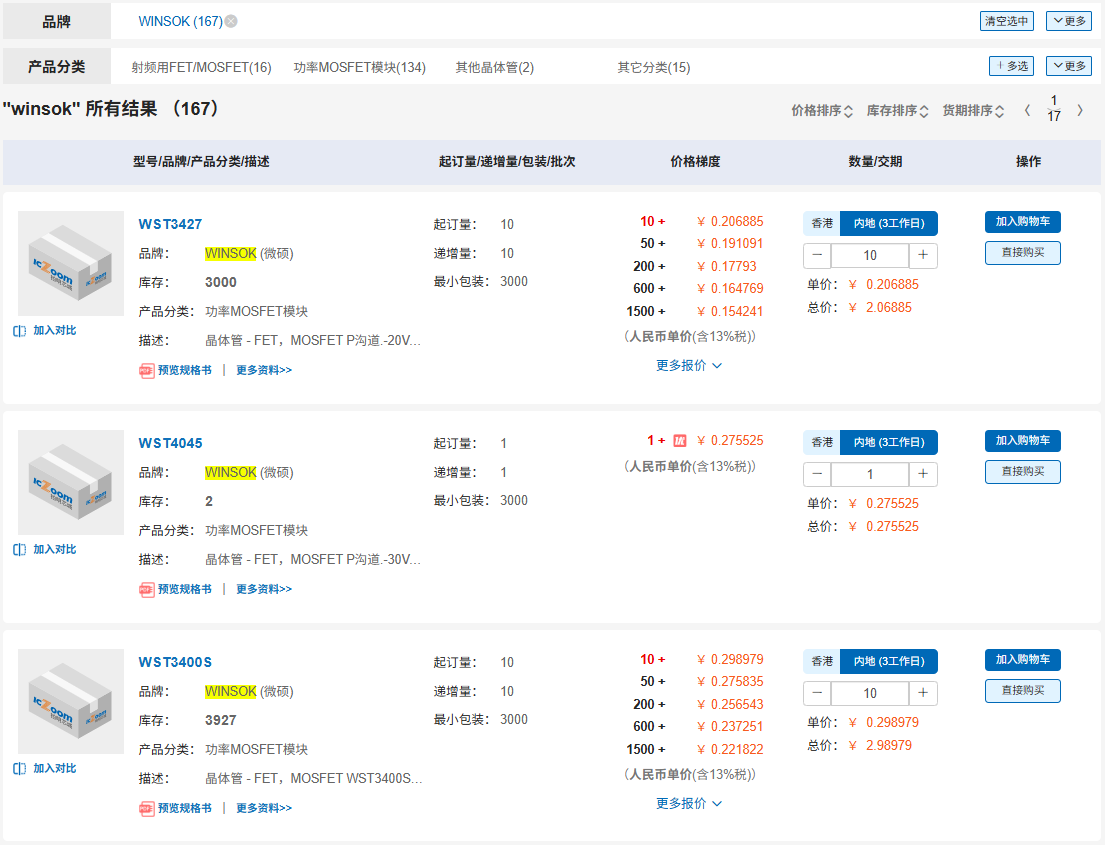Expand 更多报价 for WST3427
Image resolution: width=1105 pixels, height=845 pixels.
689,366
